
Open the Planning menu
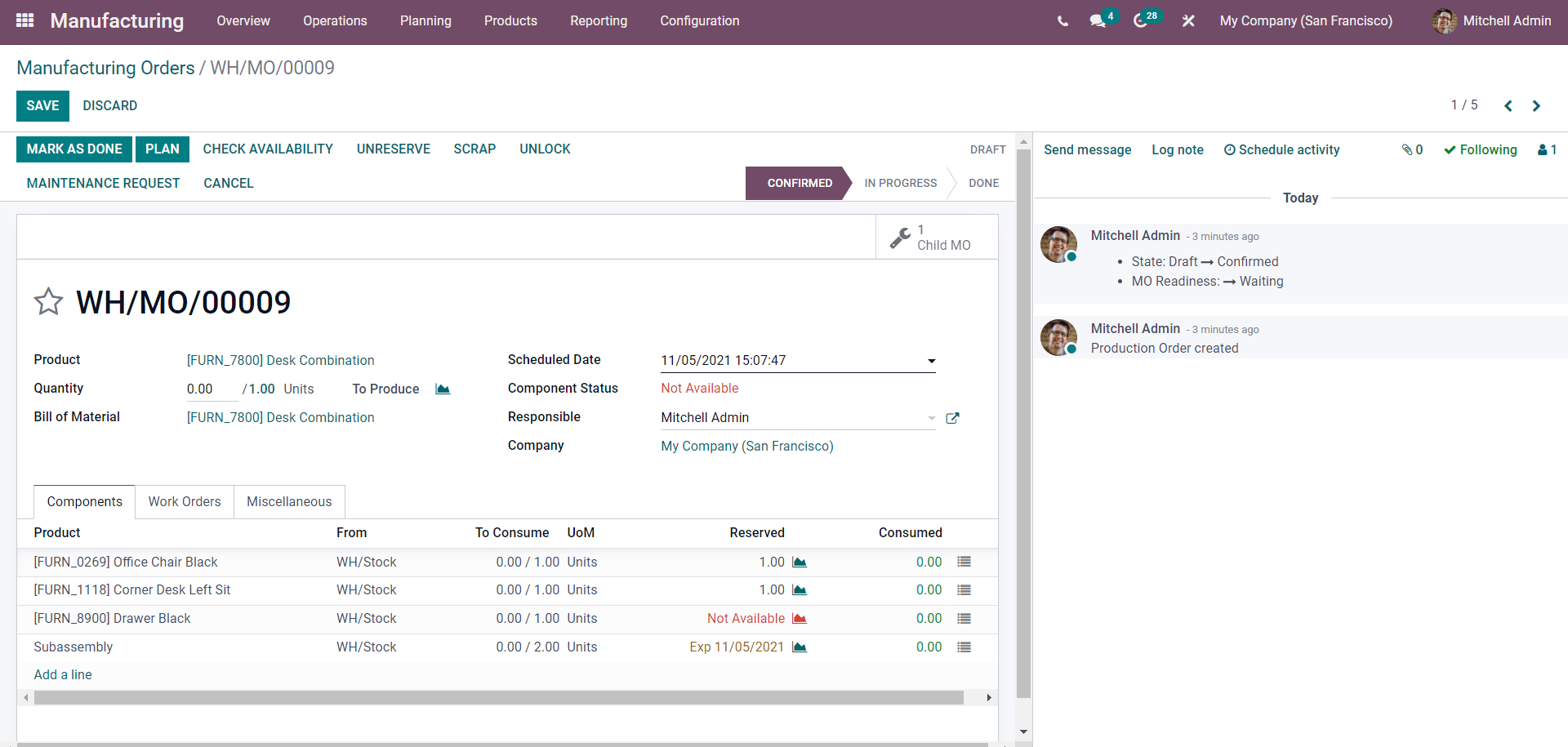click(425, 21)
